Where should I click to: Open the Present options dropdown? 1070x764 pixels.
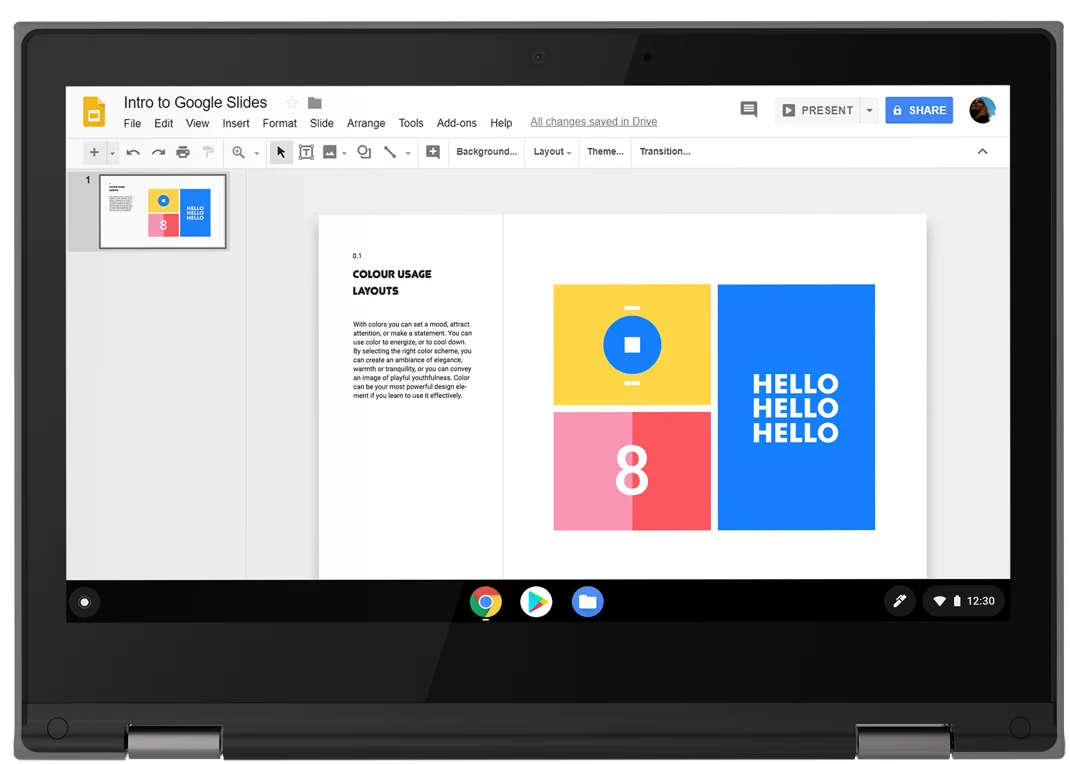tap(869, 110)
